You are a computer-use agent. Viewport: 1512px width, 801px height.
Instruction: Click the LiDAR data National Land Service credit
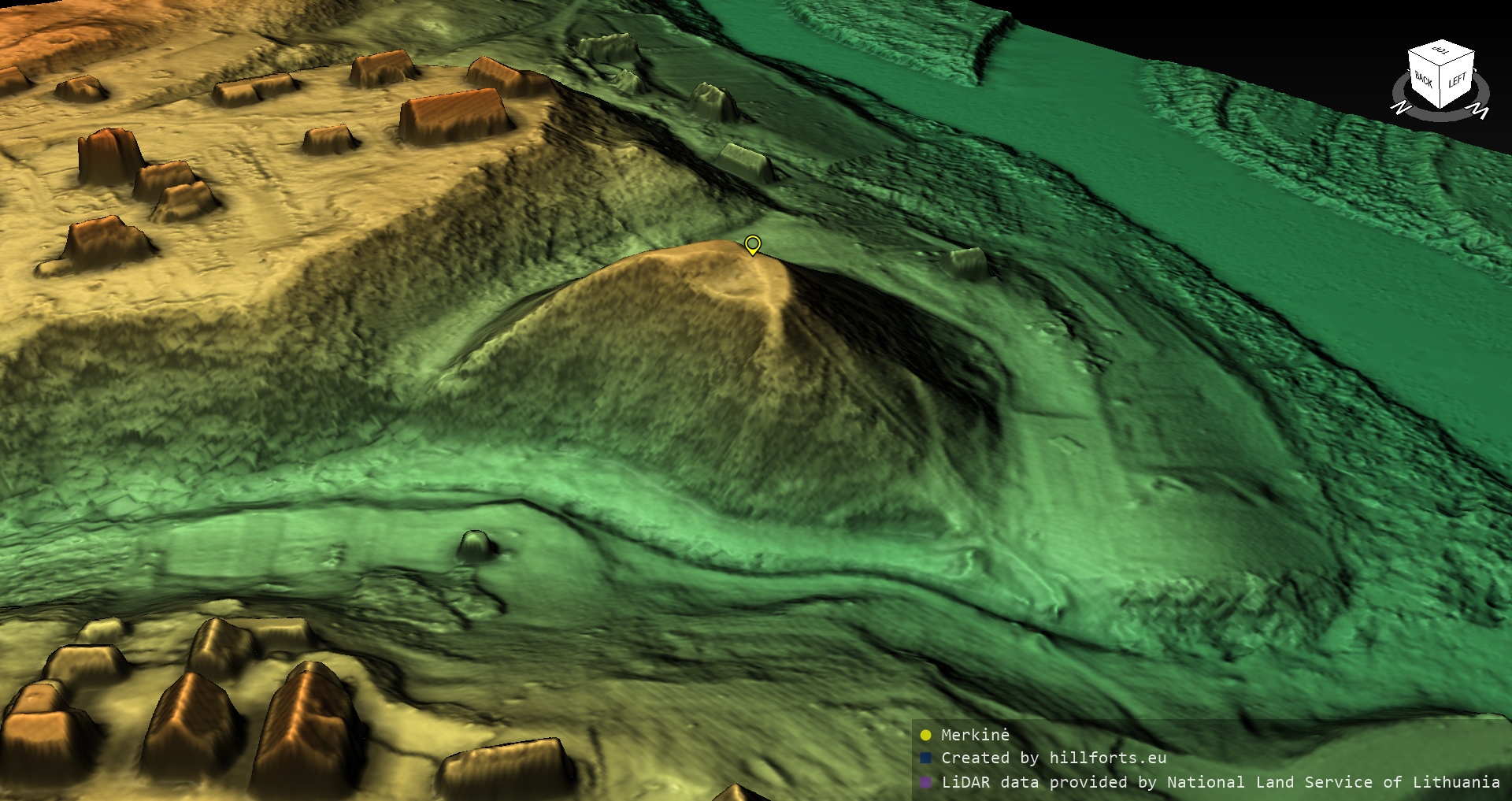[1220, 783]
